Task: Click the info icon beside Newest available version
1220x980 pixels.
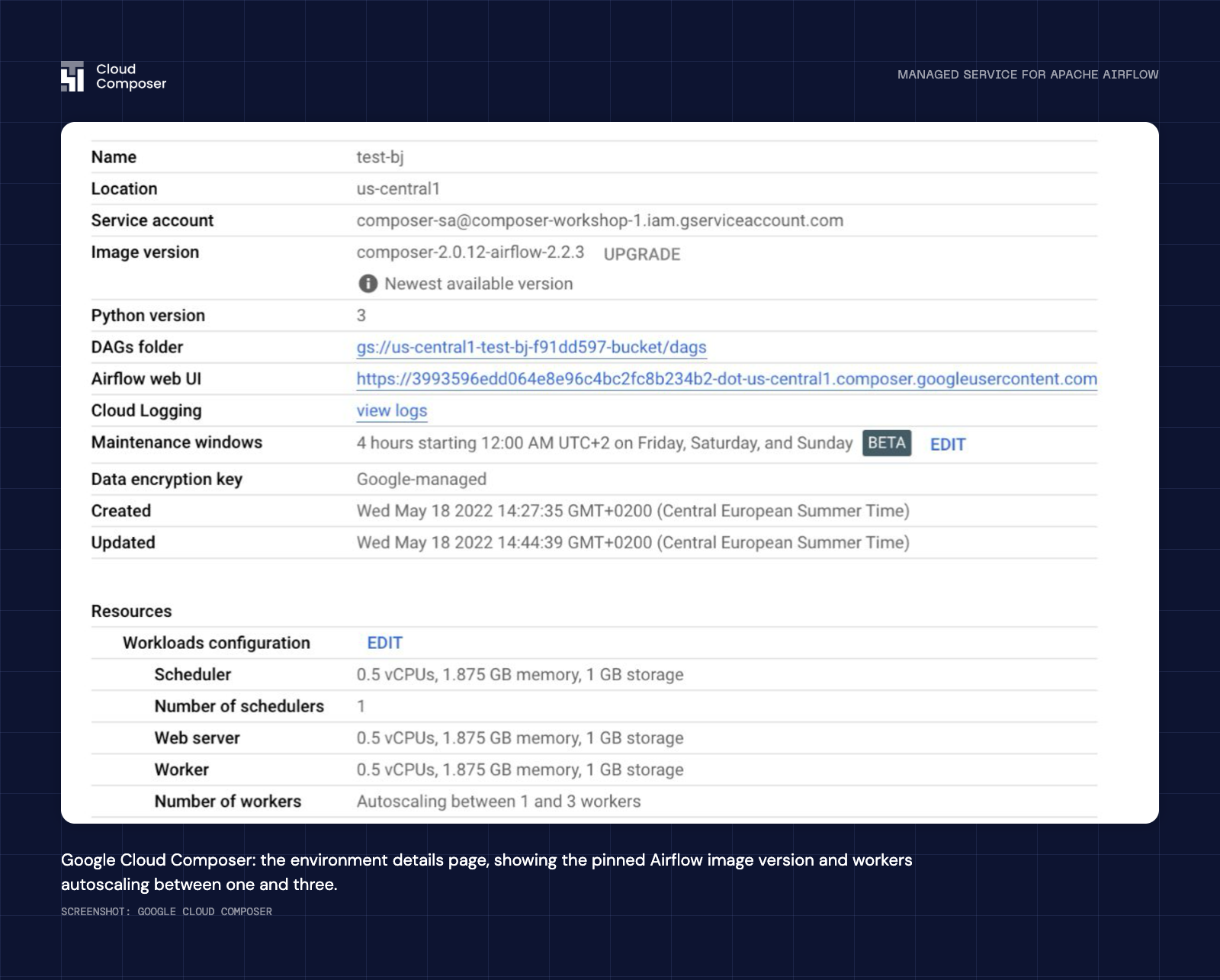Action: [368, 284]
